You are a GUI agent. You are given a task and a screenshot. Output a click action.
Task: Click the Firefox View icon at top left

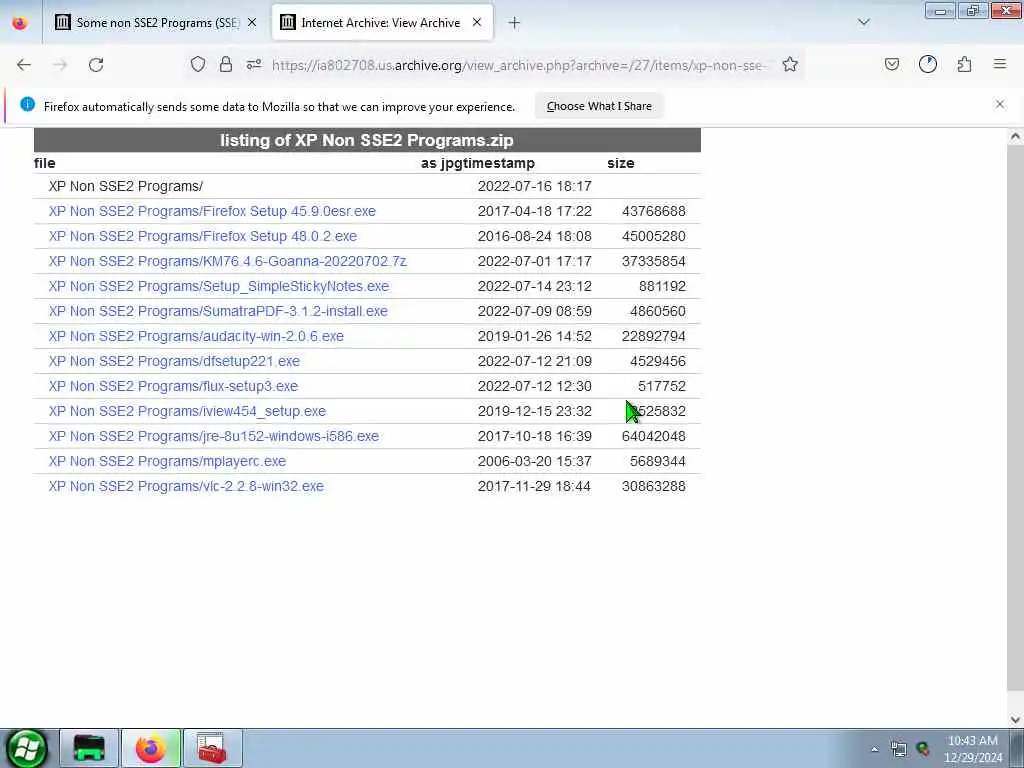[20, 23]
